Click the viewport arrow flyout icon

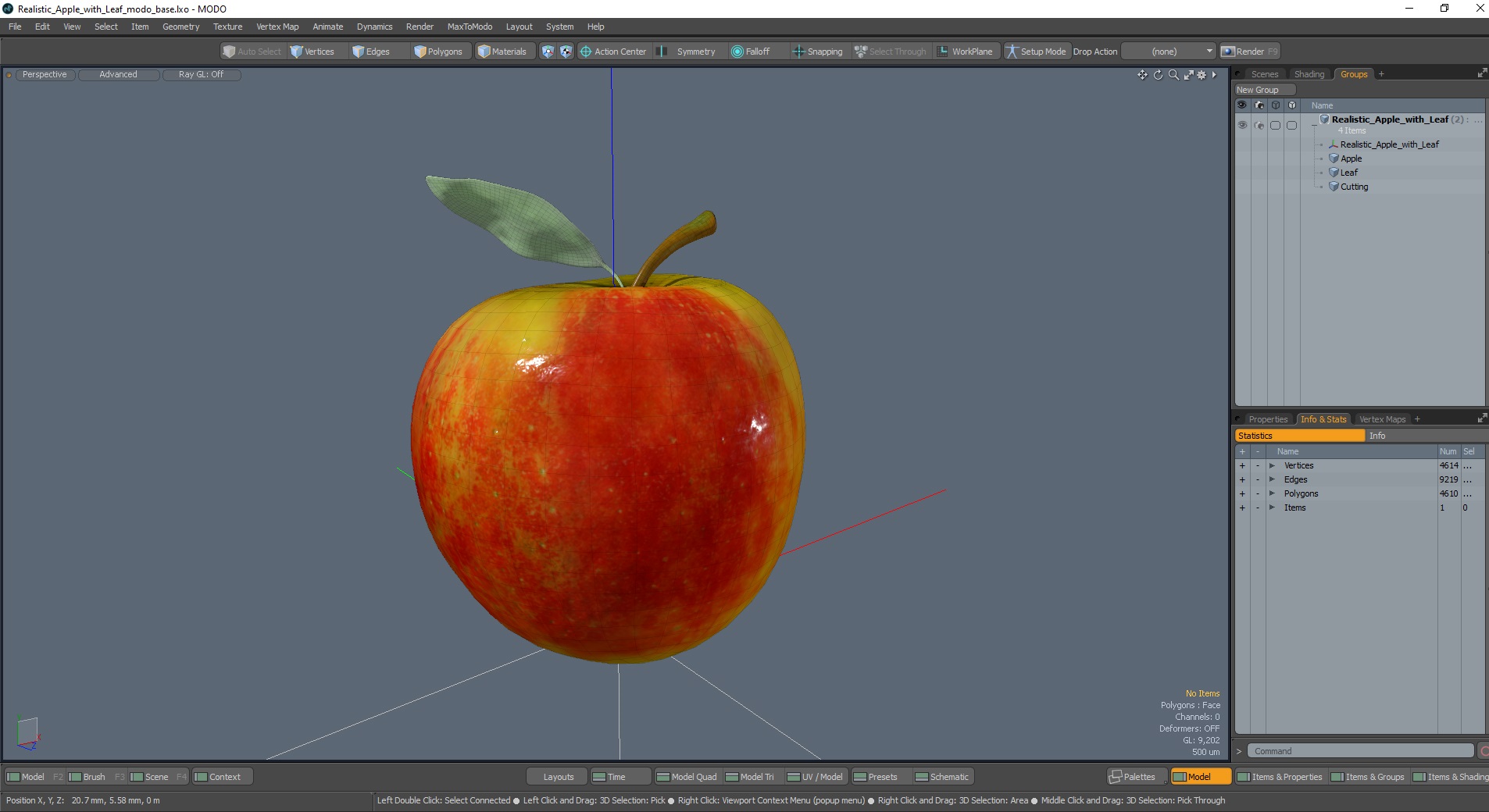click(x=1214, y=75)
